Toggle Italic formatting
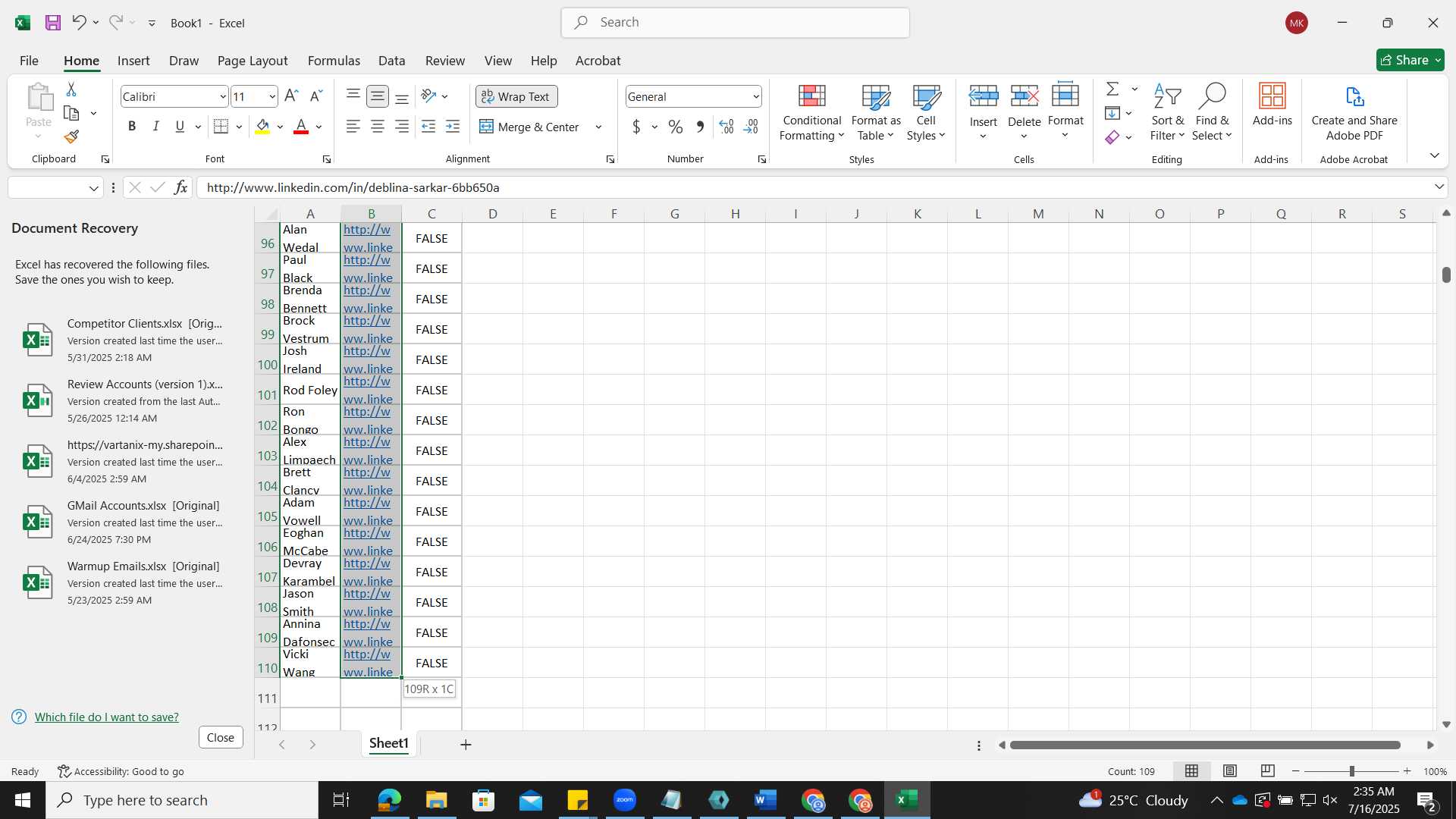The width and height of the screenshot is (1456, 819). 155,127
